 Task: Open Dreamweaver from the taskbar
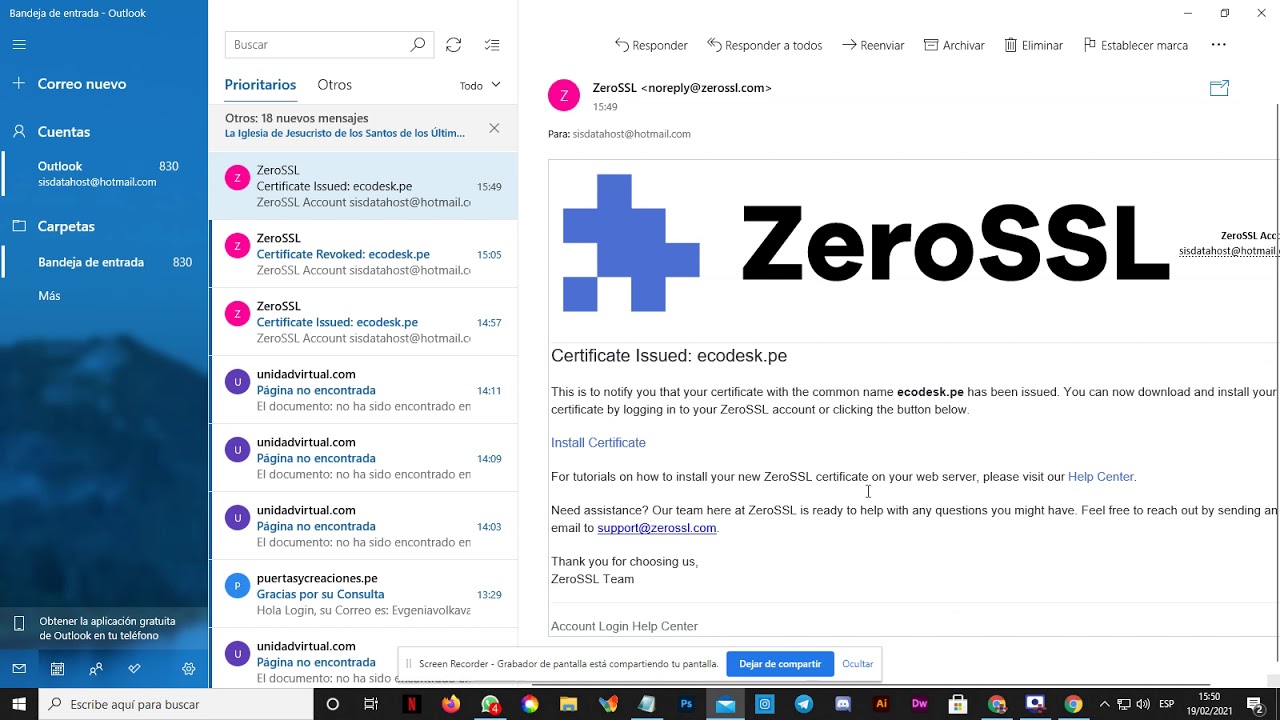[x=920, y=704]
